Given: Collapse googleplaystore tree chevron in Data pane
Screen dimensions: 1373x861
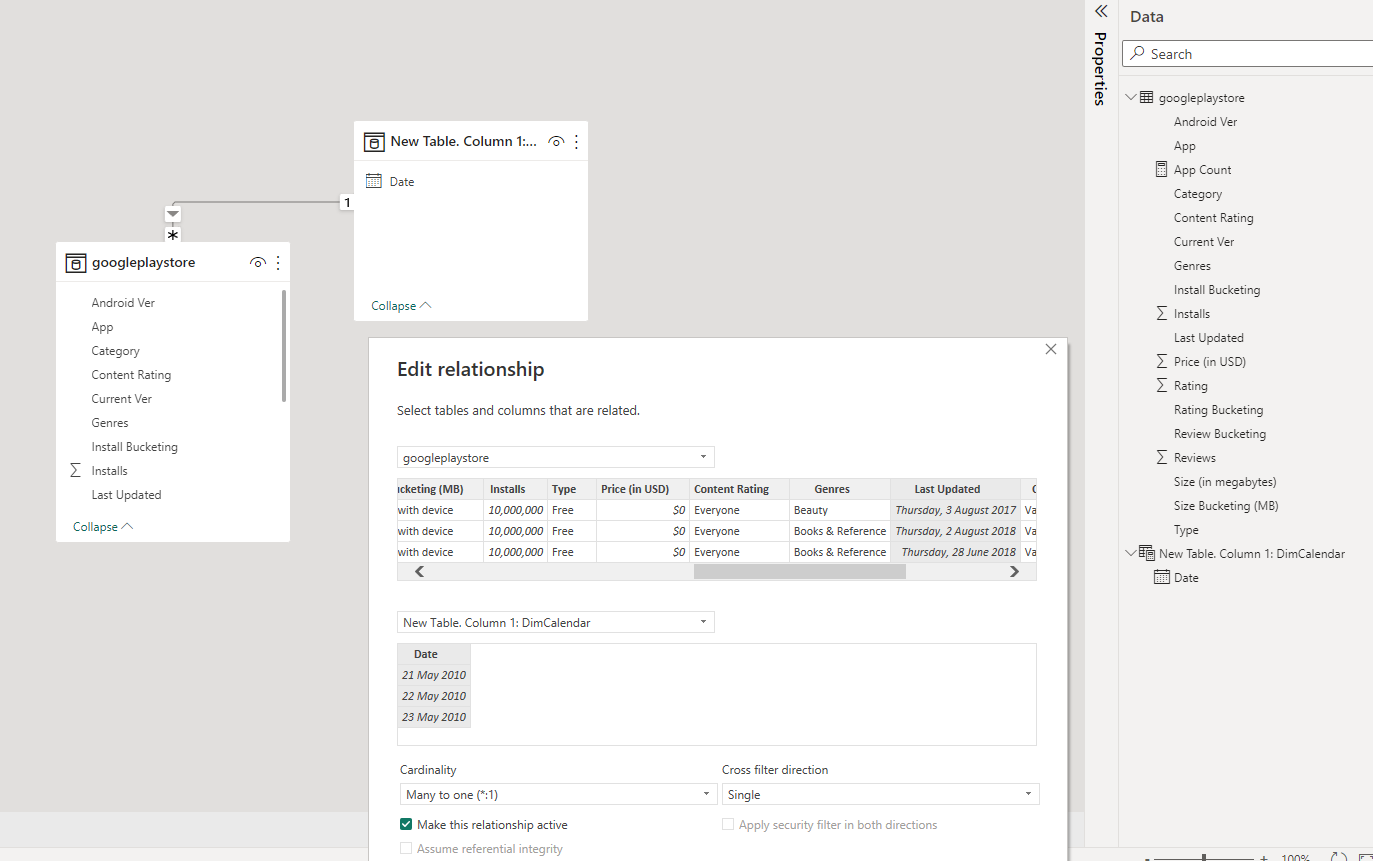Looking at the screenshot, I should [1131, 98].
